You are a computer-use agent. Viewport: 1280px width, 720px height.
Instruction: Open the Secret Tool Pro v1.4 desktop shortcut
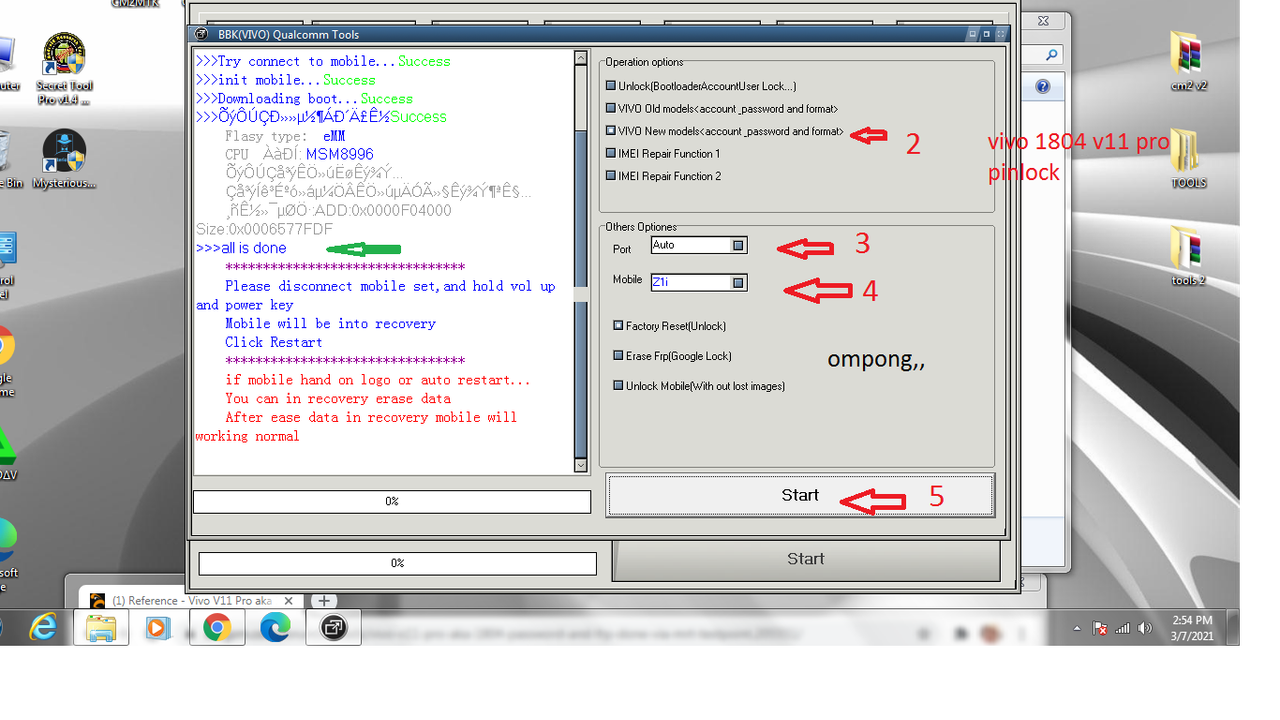[64, 70]
